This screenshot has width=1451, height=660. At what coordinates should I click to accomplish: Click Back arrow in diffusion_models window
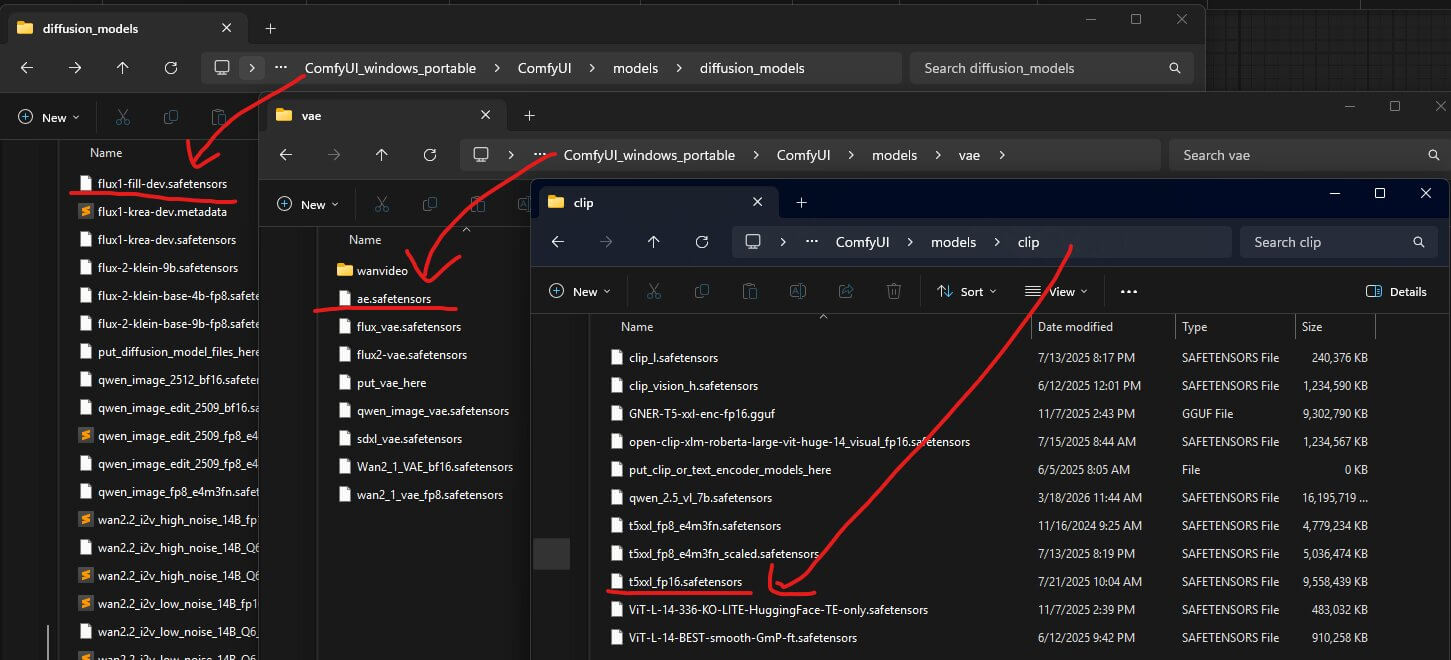click(27, 68)
